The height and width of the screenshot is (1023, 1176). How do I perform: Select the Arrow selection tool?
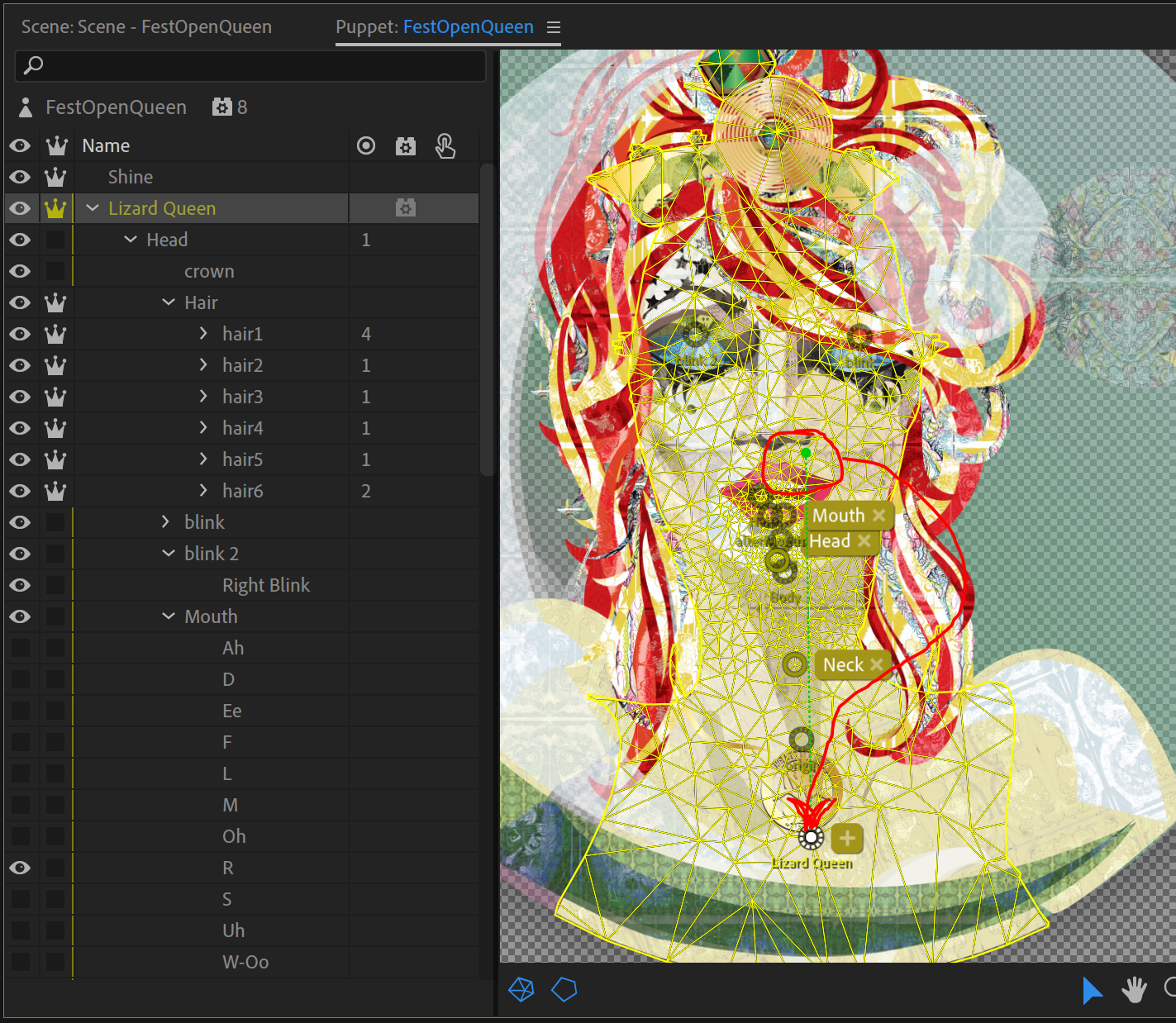pos(1093,990)
